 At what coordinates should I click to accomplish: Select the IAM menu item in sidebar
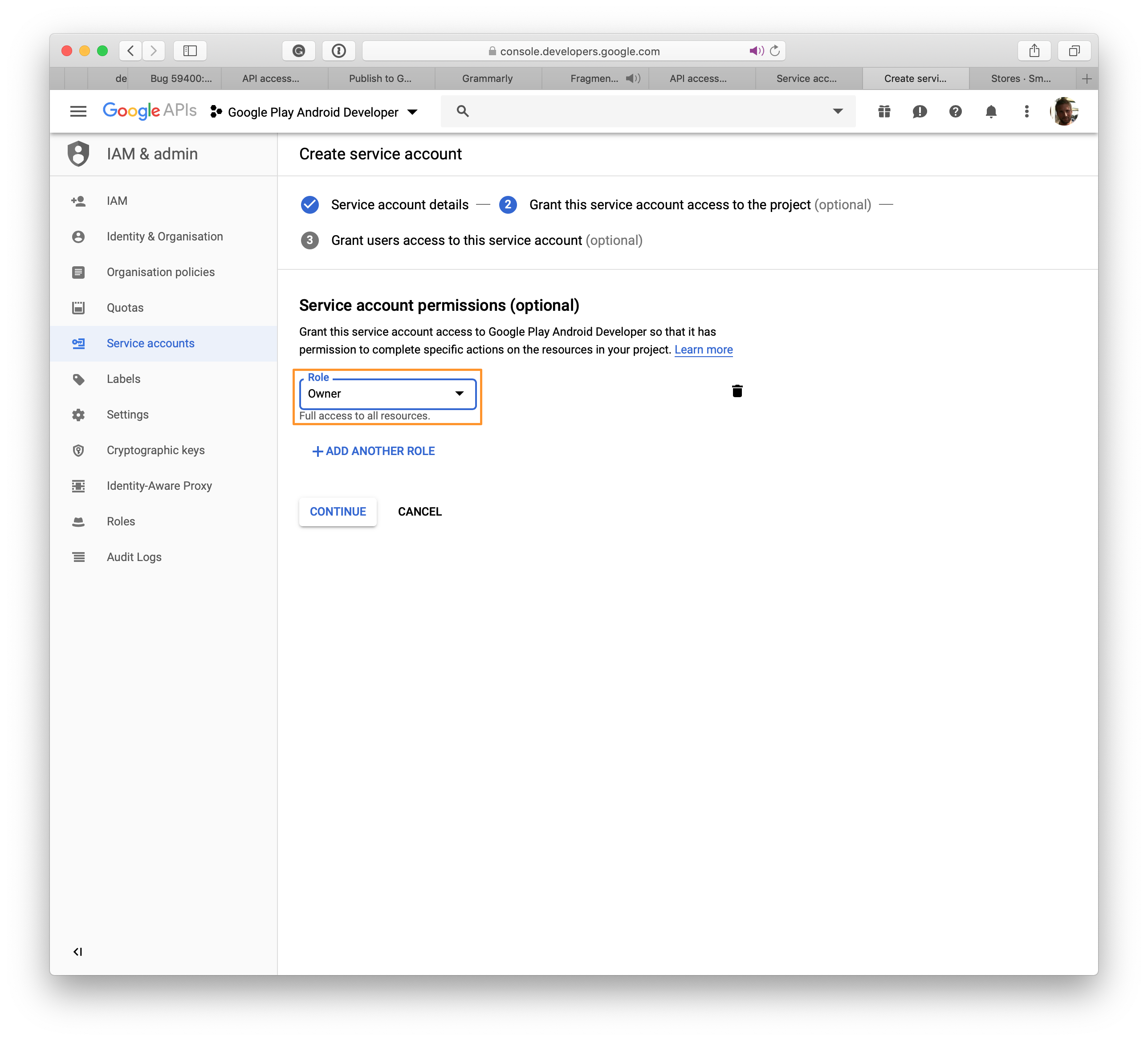pos(116,200)
